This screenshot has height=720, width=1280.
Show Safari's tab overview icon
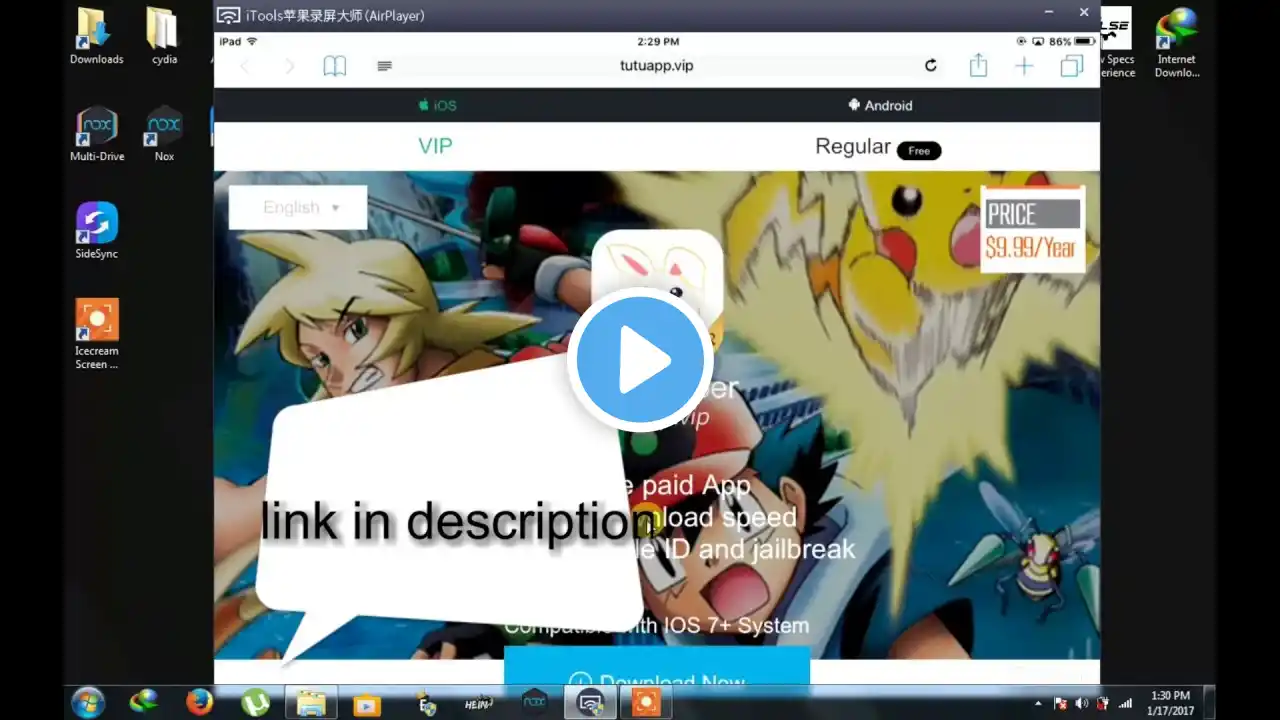click(1072, 66)
